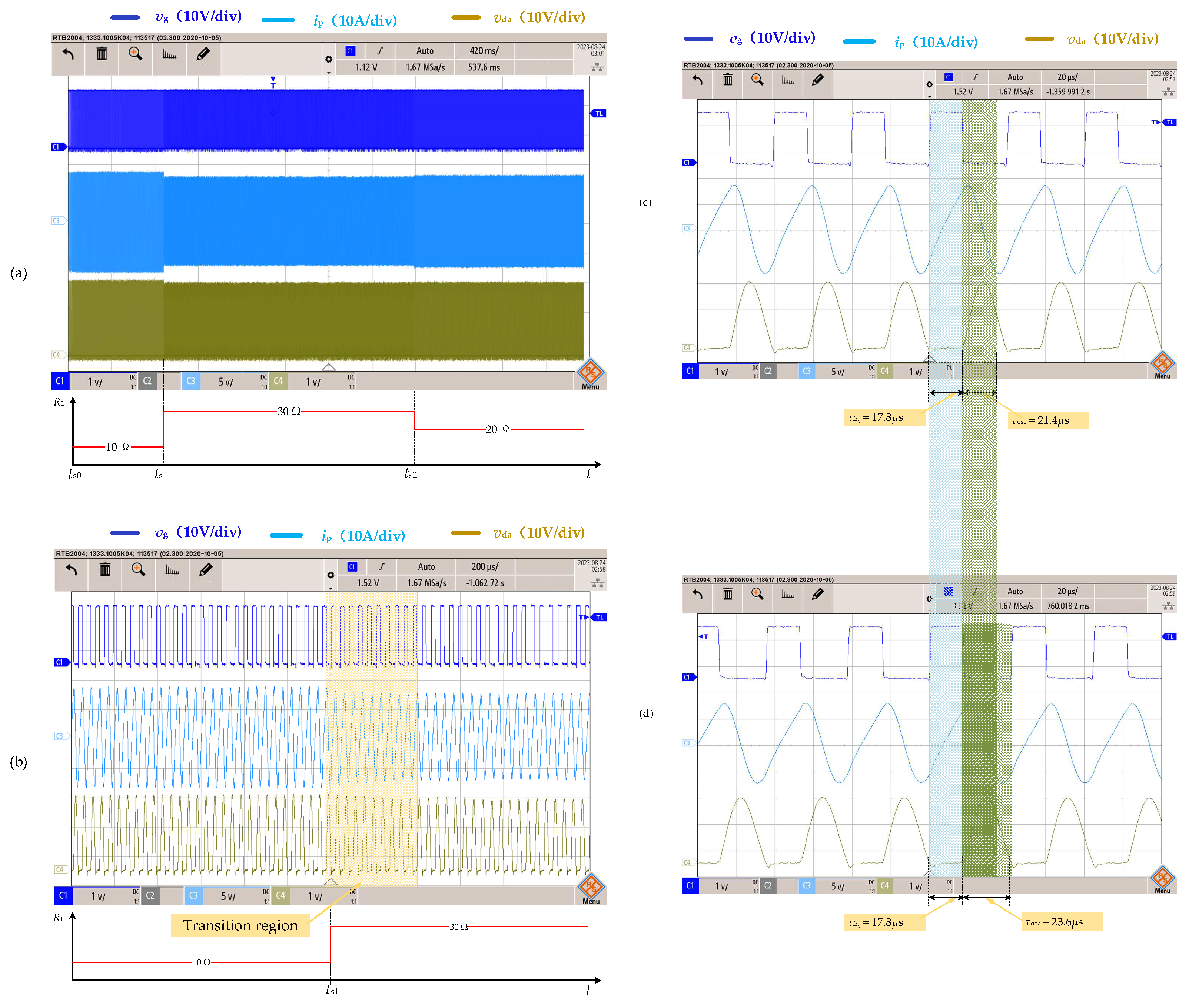Toggle channel C1 button in panel (a)
Screen dimensions: 1189x1008
(x=59, y=381)
